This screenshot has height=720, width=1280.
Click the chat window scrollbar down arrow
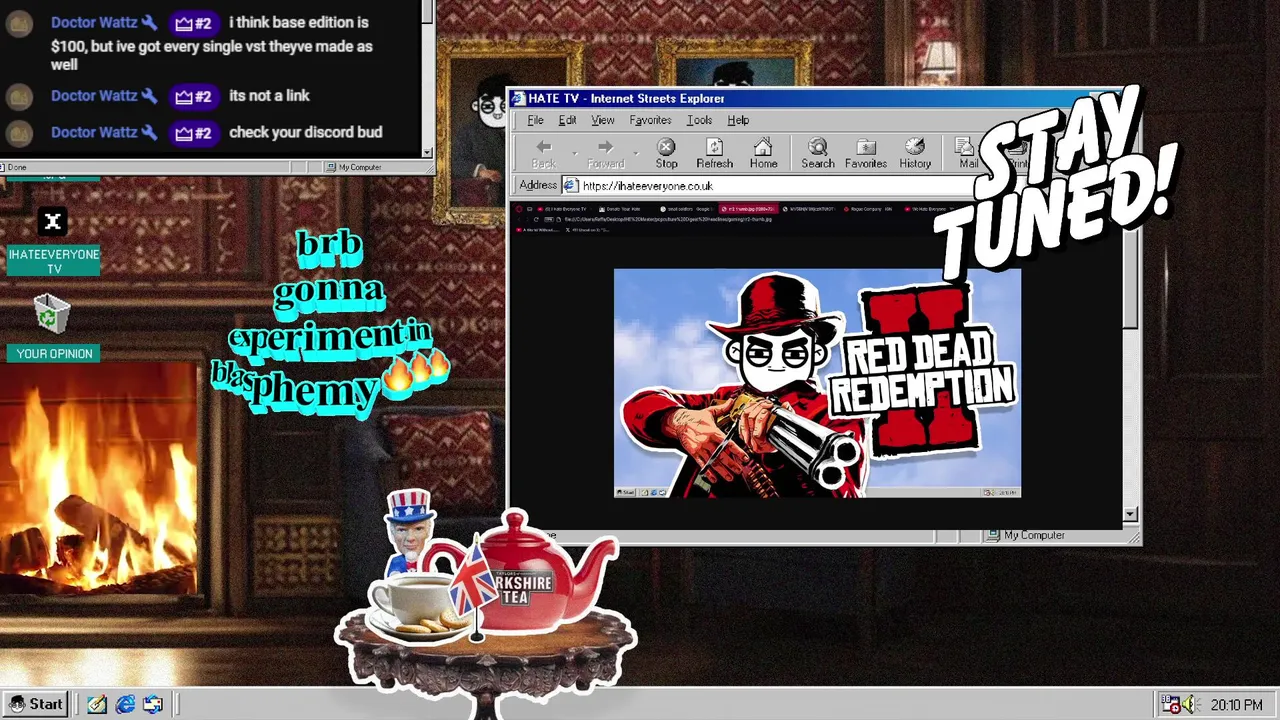[x=428, y=152]
